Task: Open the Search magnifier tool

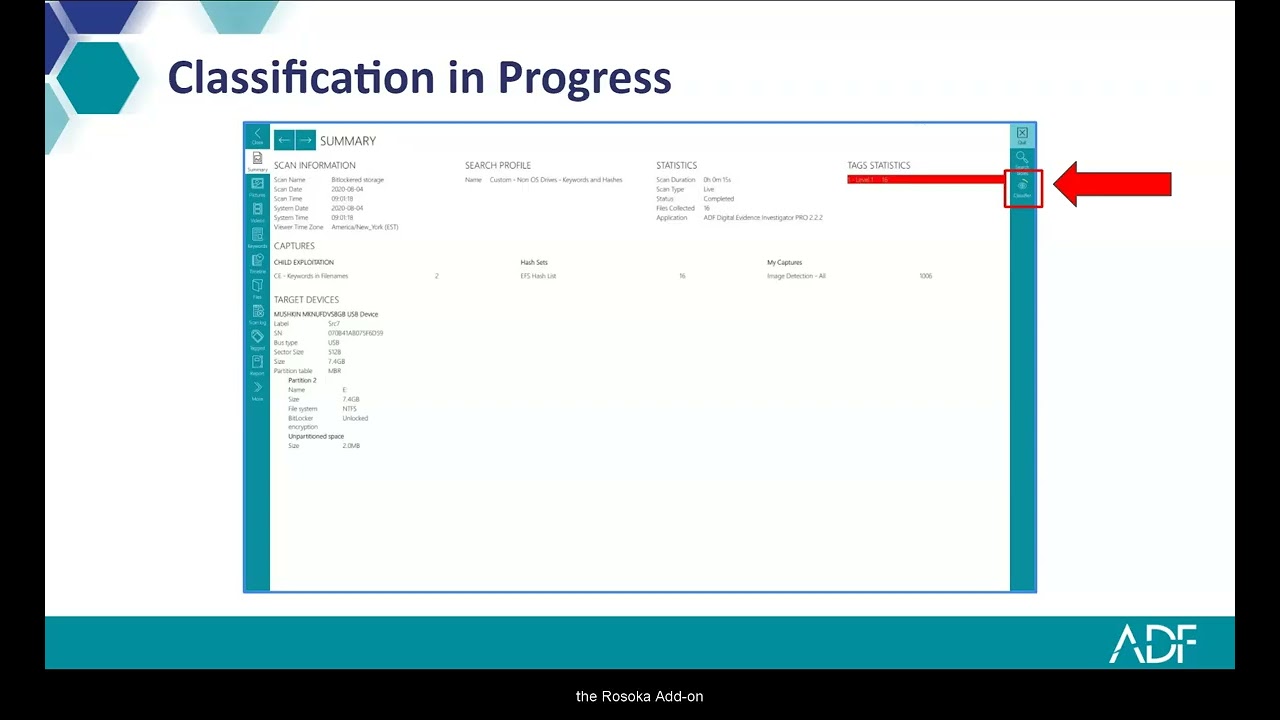Action: (x=1022, y=160)
